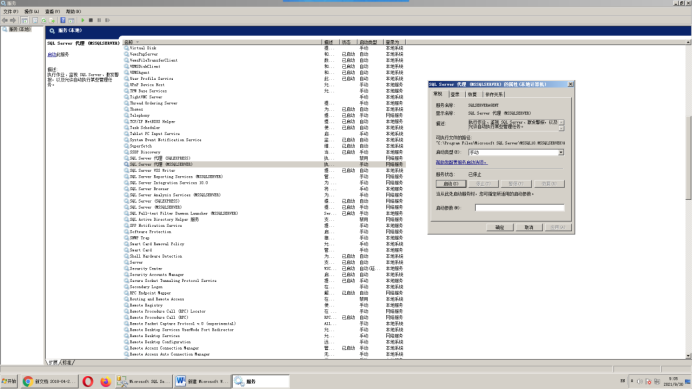693x390 pixels.
Task: Open the Help menu (帮助)
Action: click(73, 11)
